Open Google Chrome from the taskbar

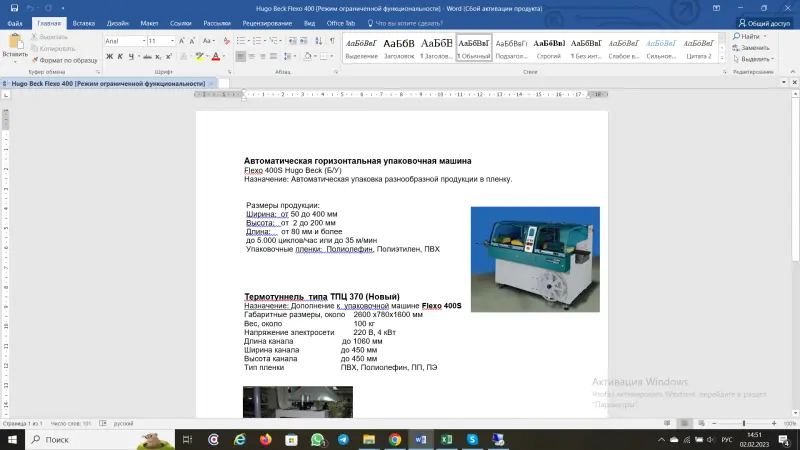[x=395, y=439]
